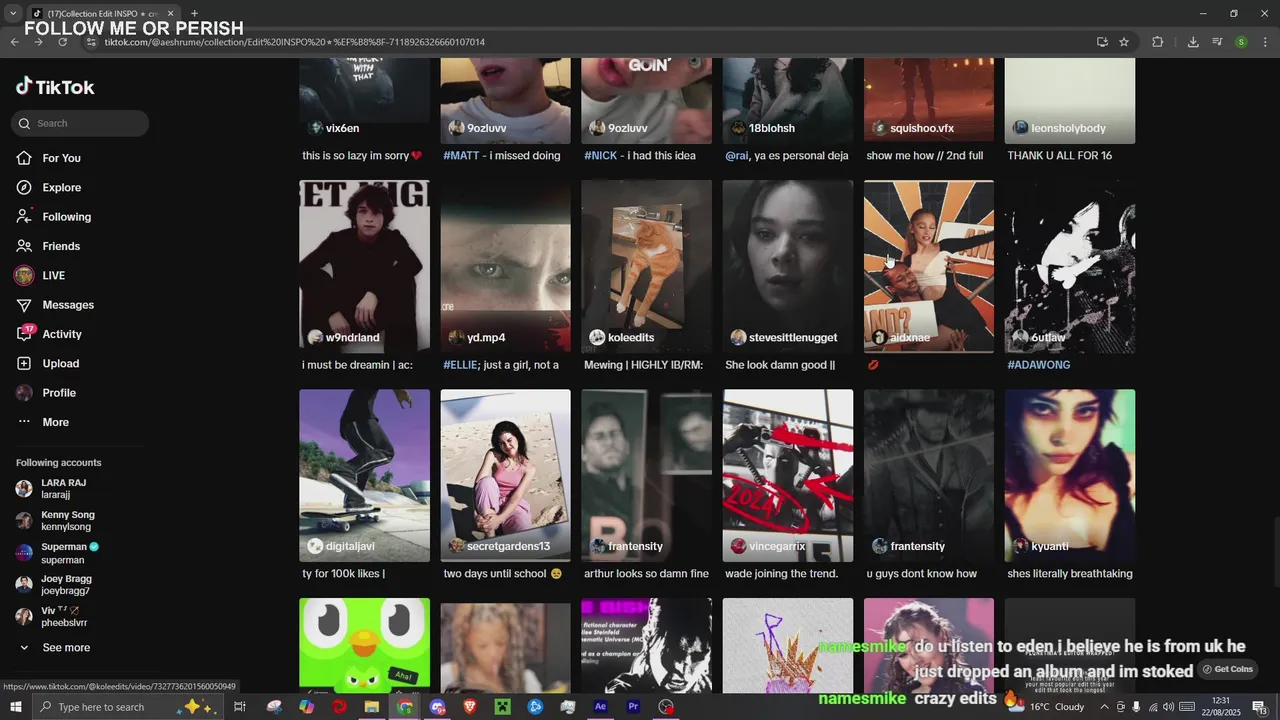Click caption "arthur looks so damn fine"
This screenshot has height=720, width=1280.
(x=646, y=574)
